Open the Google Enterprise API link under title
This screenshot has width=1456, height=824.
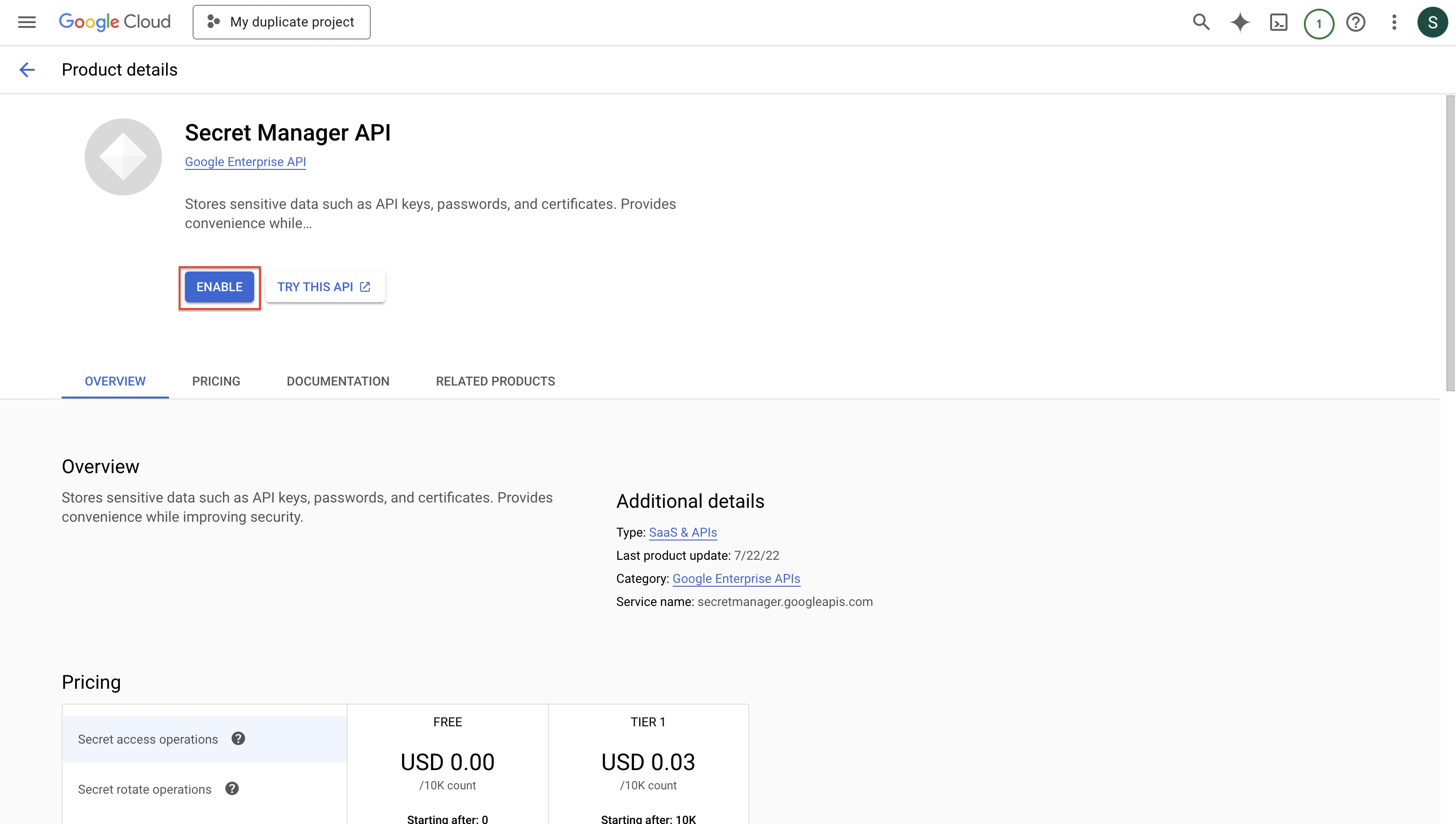(245, 162)
